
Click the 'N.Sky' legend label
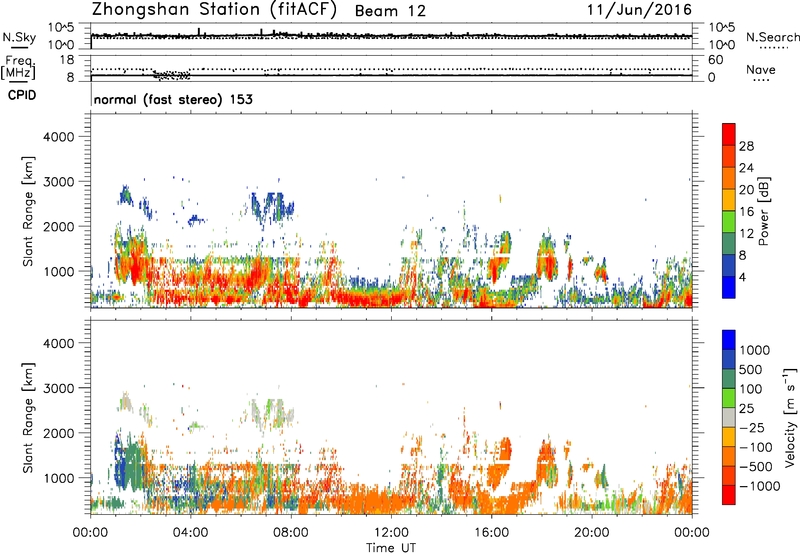pyautogui.click(x=19, y=37)
